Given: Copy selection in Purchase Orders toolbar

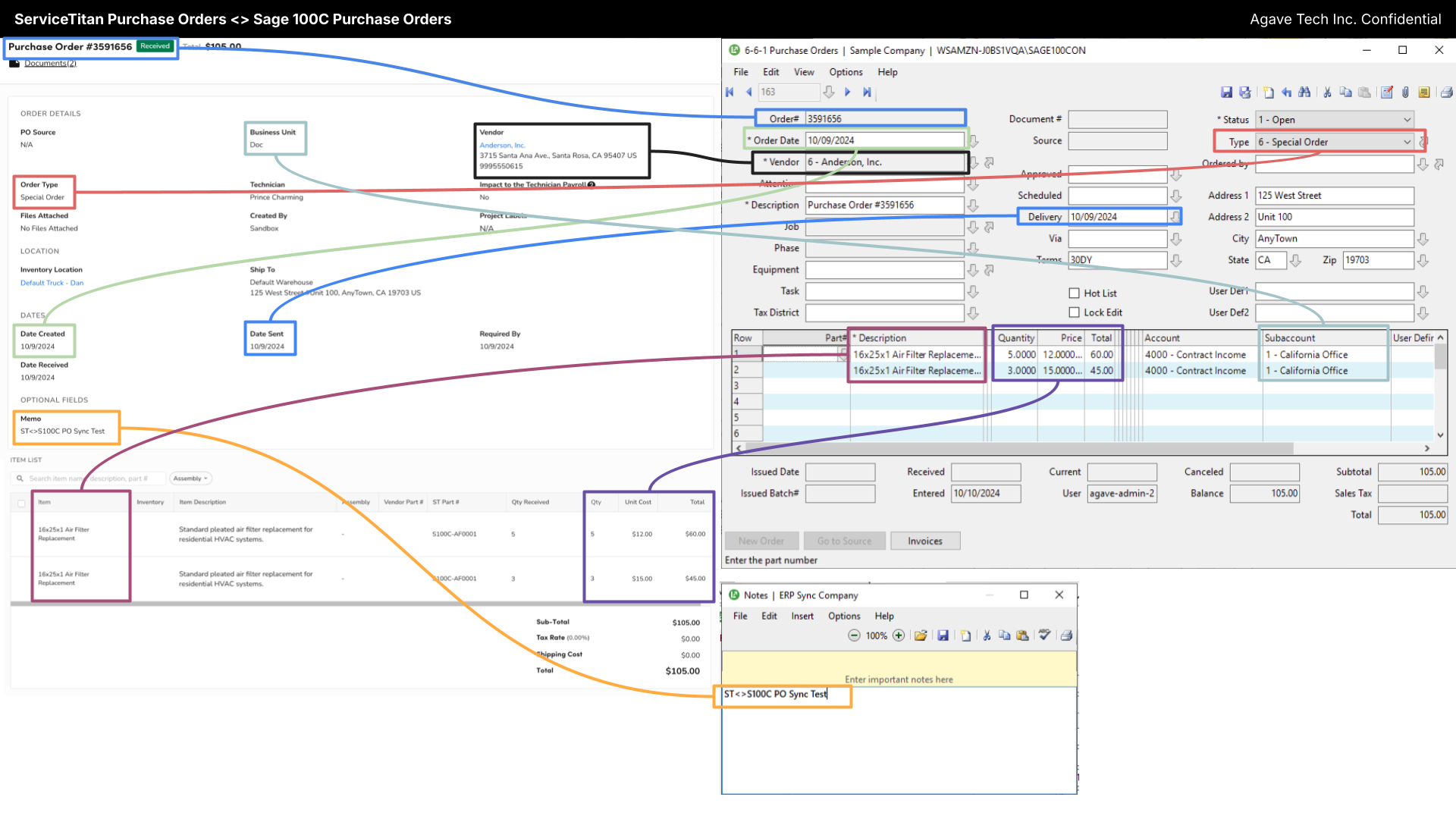Looking at the screenshot, I should click(1346, 93).
